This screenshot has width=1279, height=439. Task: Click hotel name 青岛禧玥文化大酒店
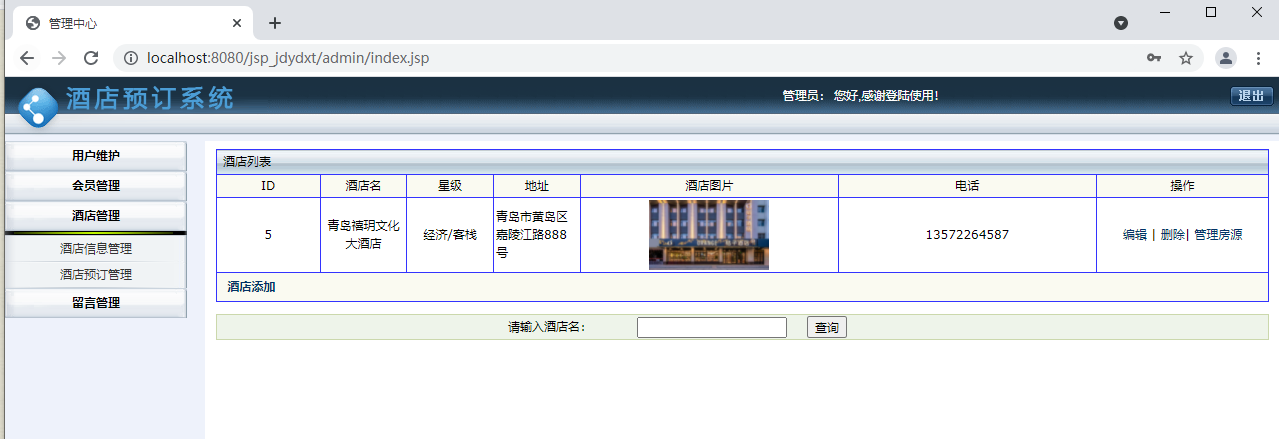pyautogui.click(x=363, y=235)
